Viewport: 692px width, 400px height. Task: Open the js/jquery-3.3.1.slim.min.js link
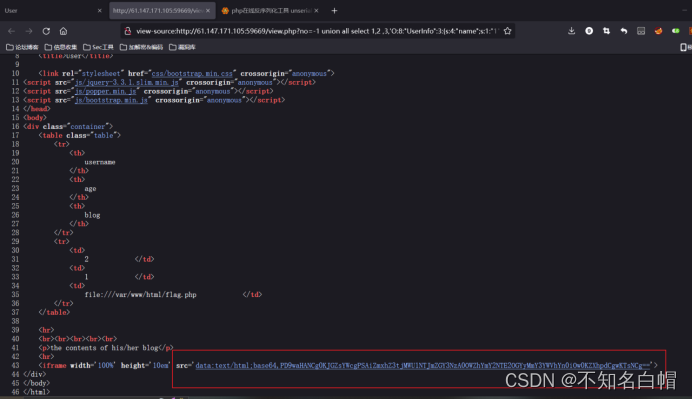pos(127,83)
